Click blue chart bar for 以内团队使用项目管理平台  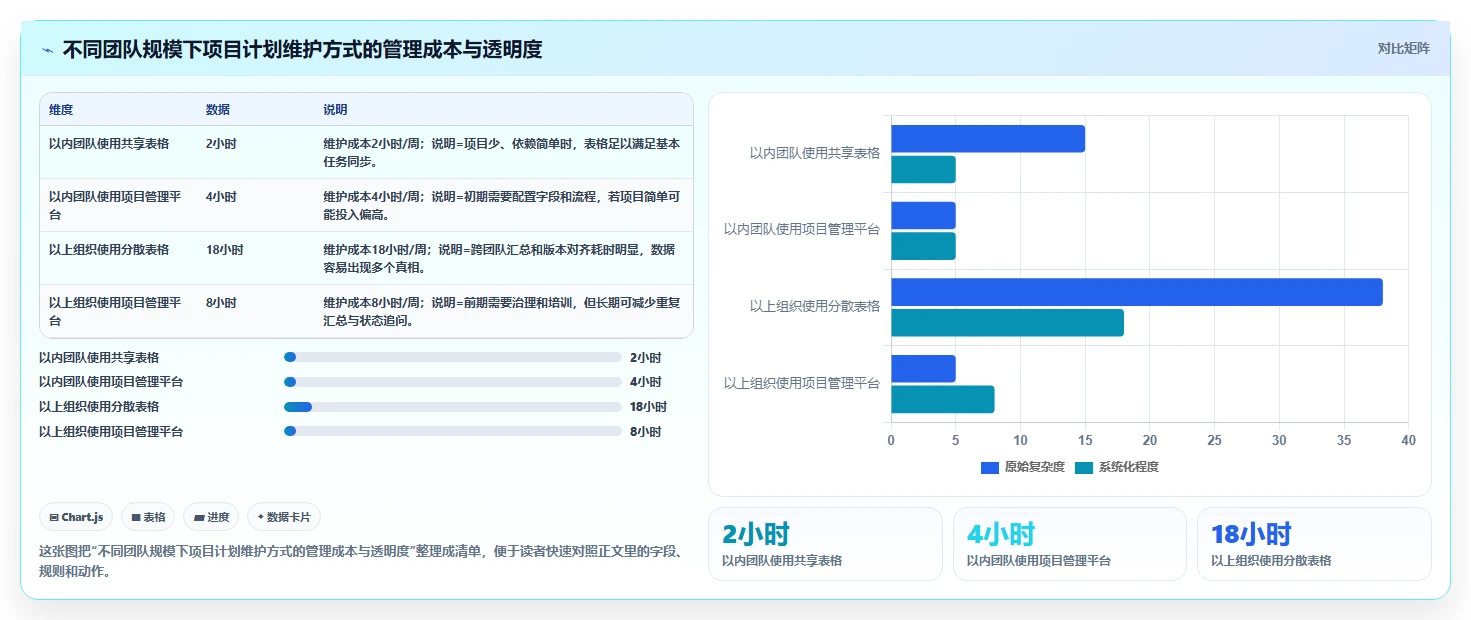[x=923, y=215]
